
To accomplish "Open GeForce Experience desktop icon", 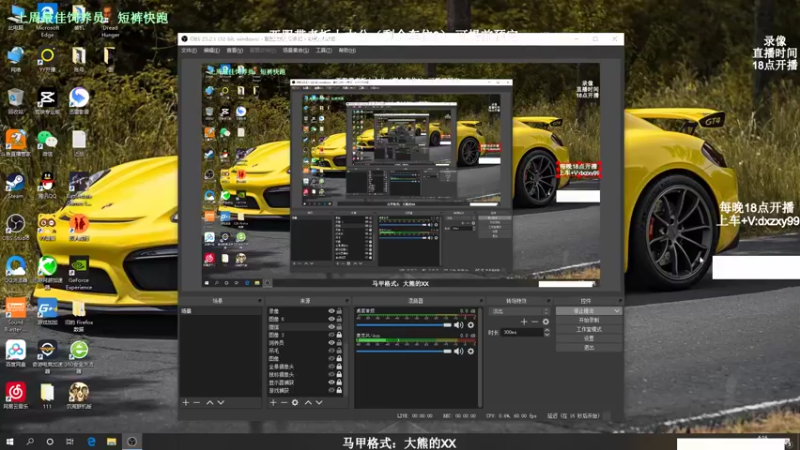I will click(79, 273).
